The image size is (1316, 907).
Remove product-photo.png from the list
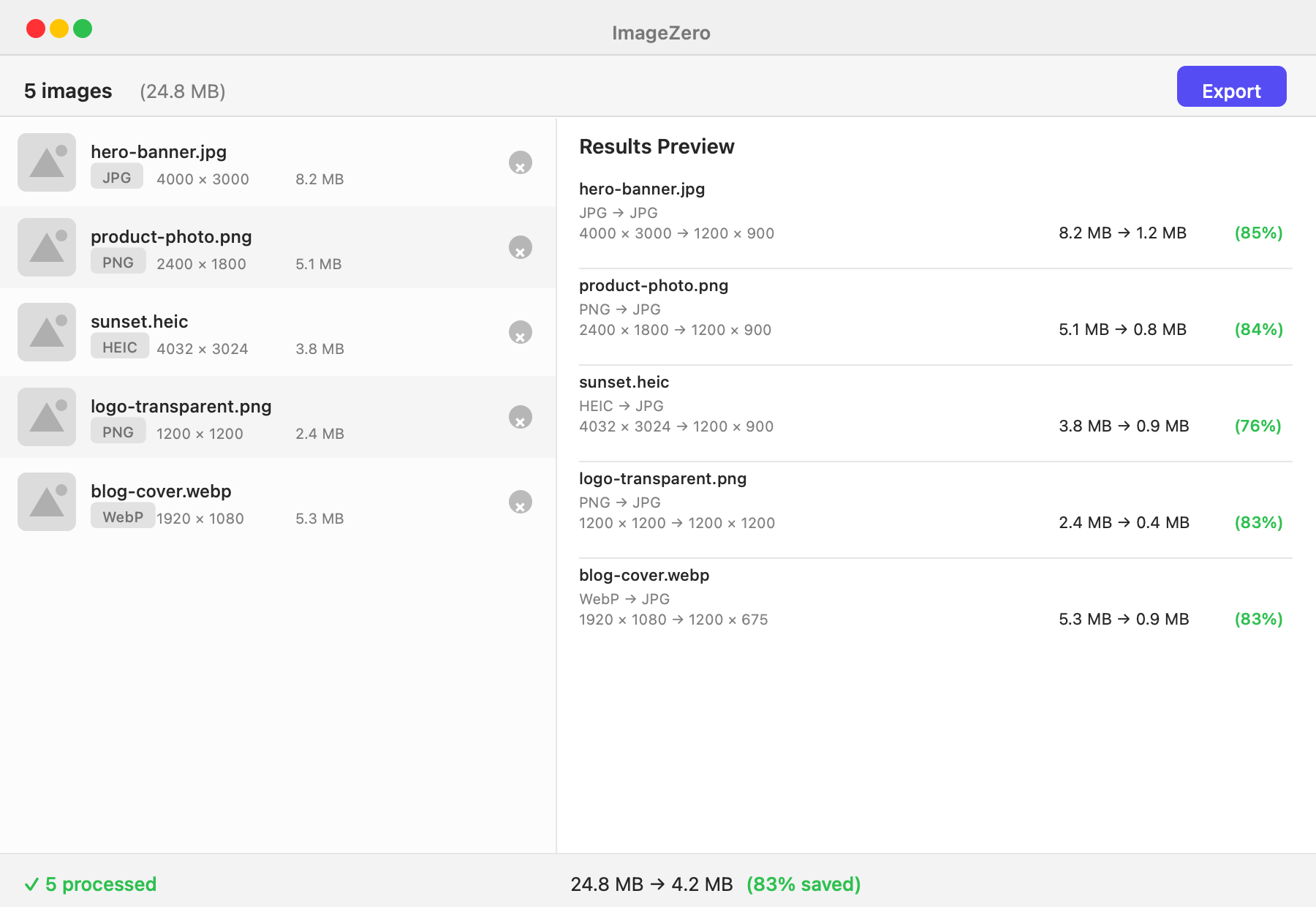click(521, 247)
